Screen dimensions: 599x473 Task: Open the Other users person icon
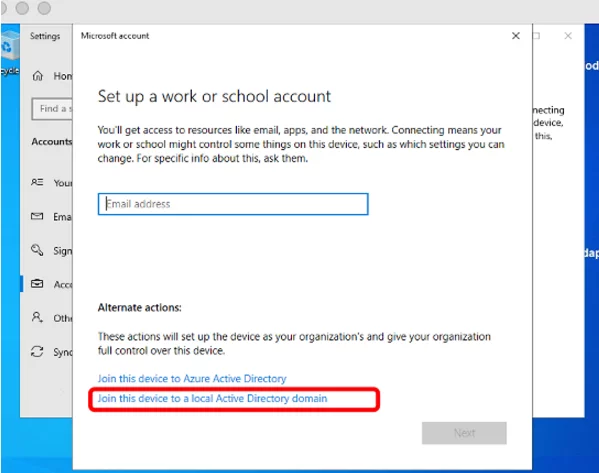[37, 317]
